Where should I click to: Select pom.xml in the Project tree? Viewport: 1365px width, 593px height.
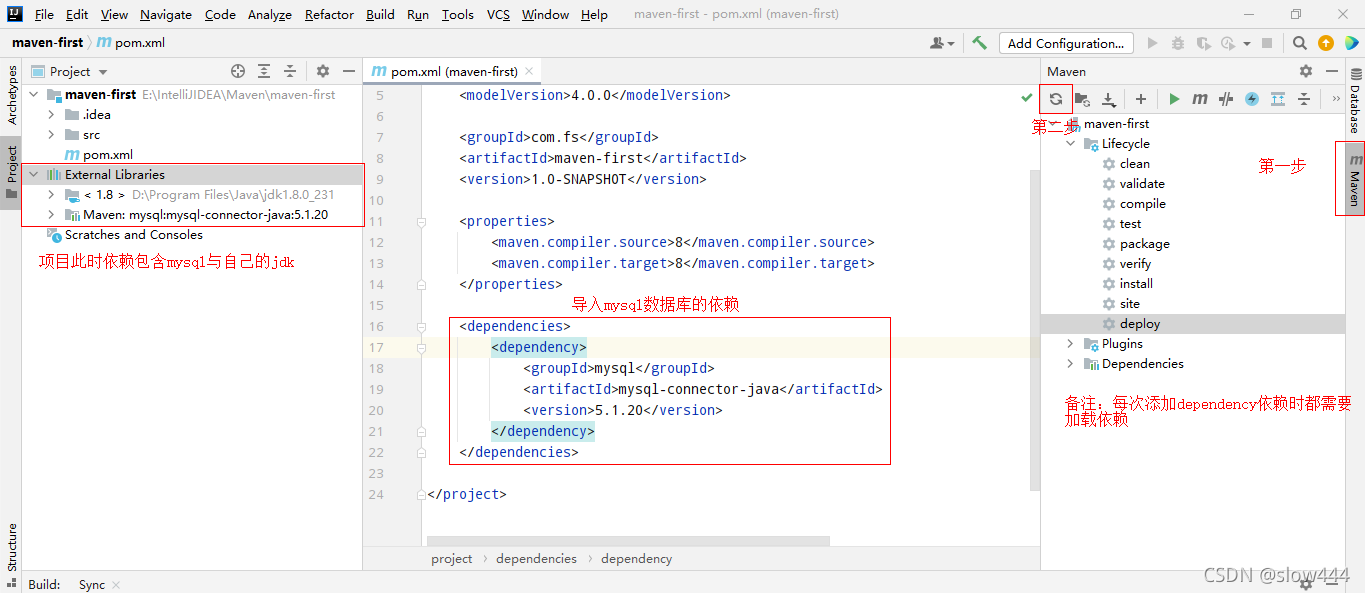pos(108,154)
